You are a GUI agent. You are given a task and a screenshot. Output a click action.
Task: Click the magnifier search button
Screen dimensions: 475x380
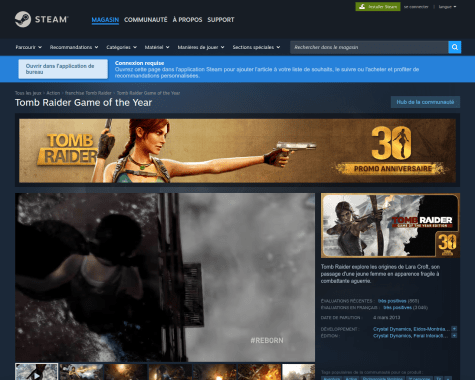[455, 47]
